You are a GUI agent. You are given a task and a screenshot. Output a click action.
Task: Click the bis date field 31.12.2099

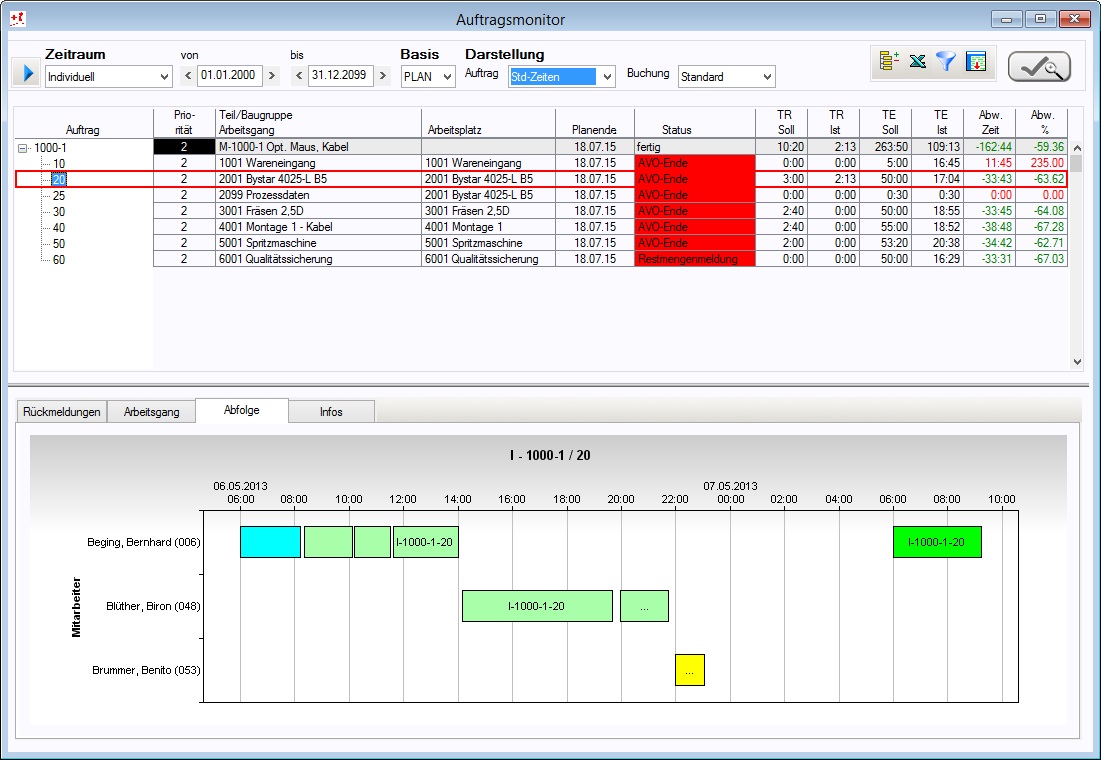341,75
